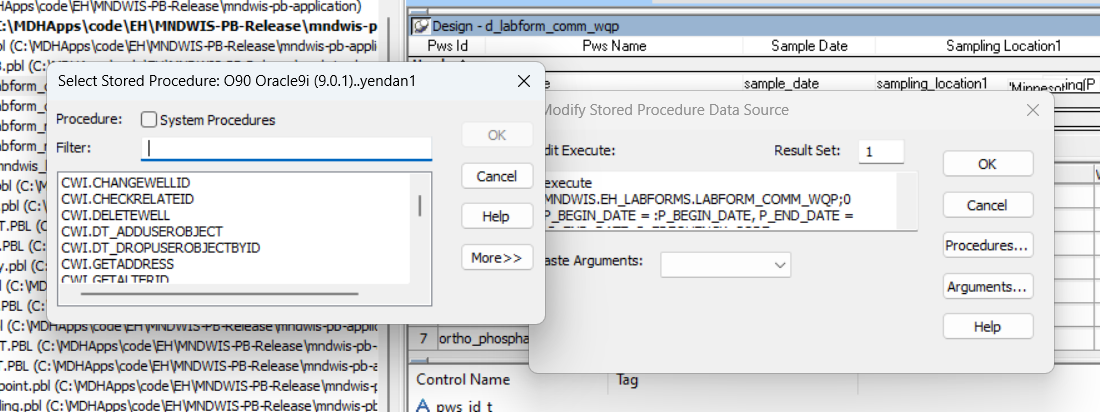Click the Sample Date column header
The height and width of the screenshot is (412, 1100).
click(809, 46)
